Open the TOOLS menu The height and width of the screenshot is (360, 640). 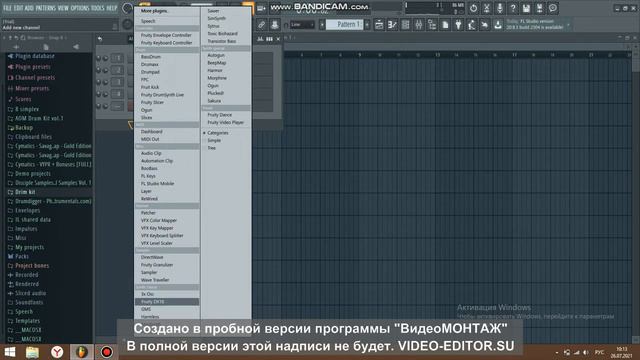[x=98, y=8]
